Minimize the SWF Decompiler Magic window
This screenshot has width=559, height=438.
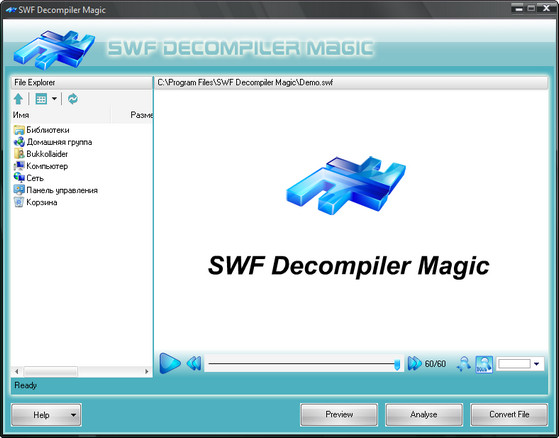click(519, 9)
